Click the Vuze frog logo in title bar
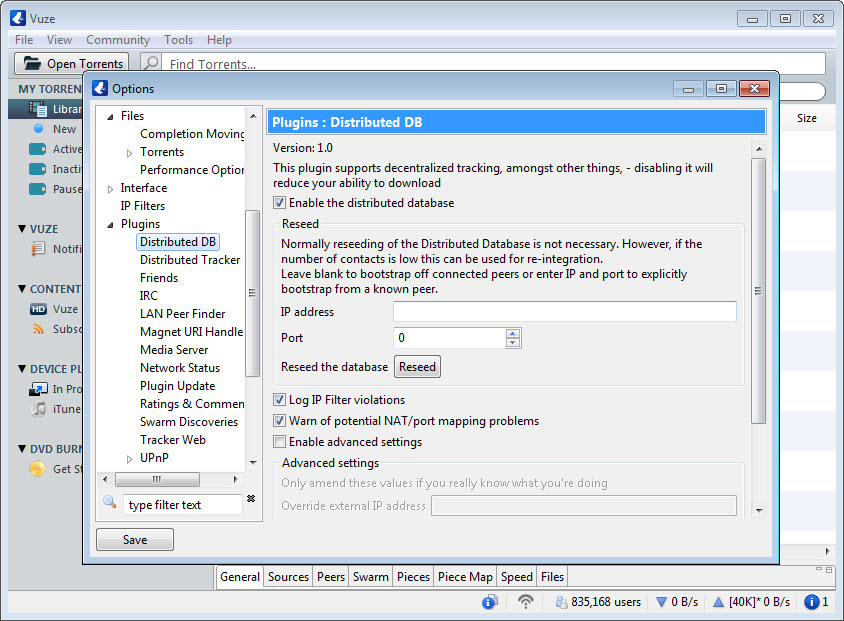Image resolution: width=844 pixels, height=621 pixels. point(18,18)
